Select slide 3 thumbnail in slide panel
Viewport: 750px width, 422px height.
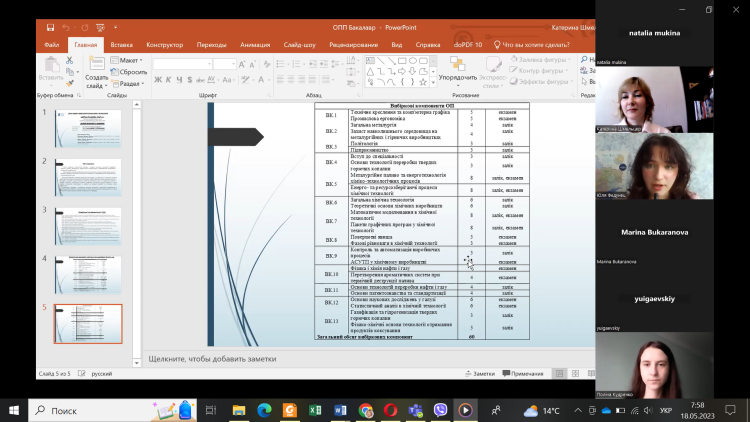click(x=87, y=227)
